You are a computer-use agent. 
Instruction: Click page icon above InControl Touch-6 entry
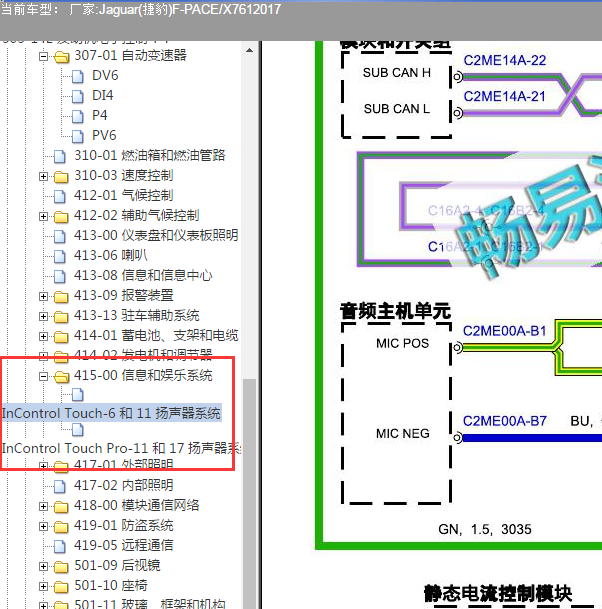[x=78, y=395]
